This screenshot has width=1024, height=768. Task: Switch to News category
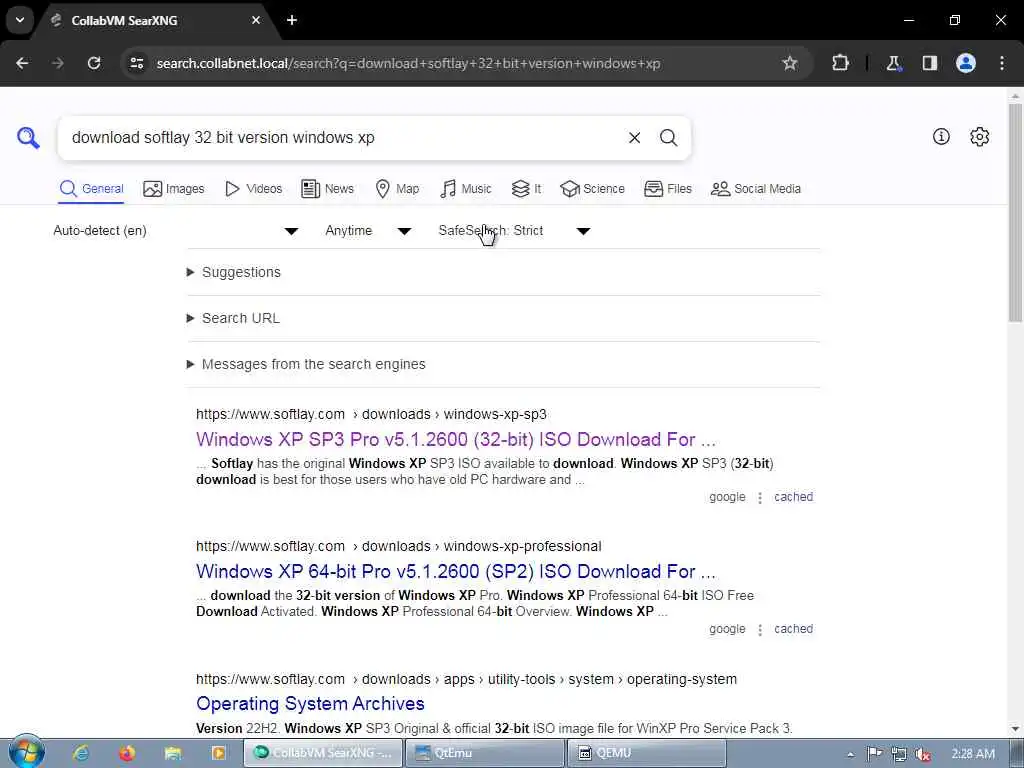point(327,189)
